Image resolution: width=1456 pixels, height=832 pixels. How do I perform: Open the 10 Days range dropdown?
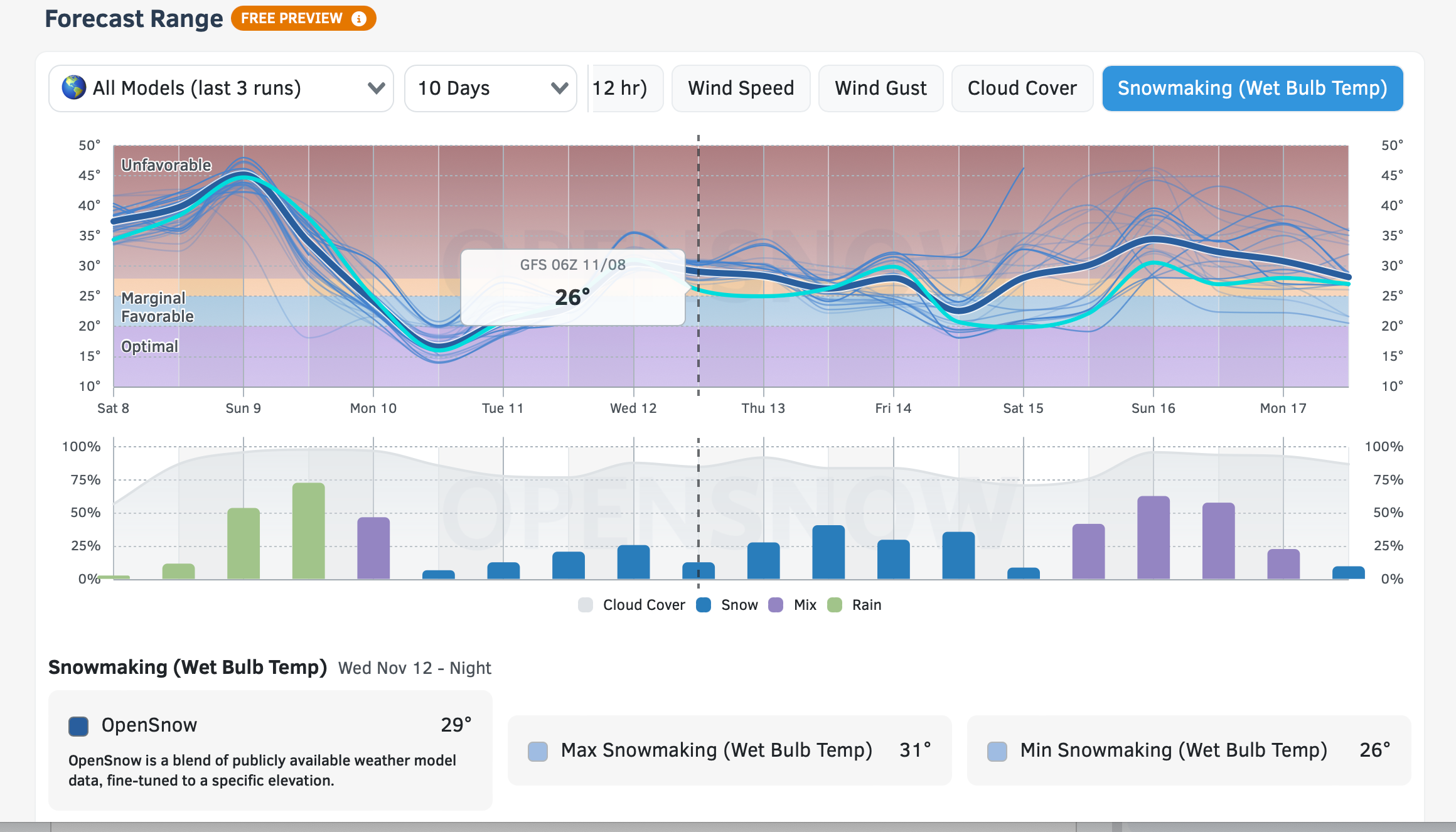pyautogui.click(x=490, y=88)
